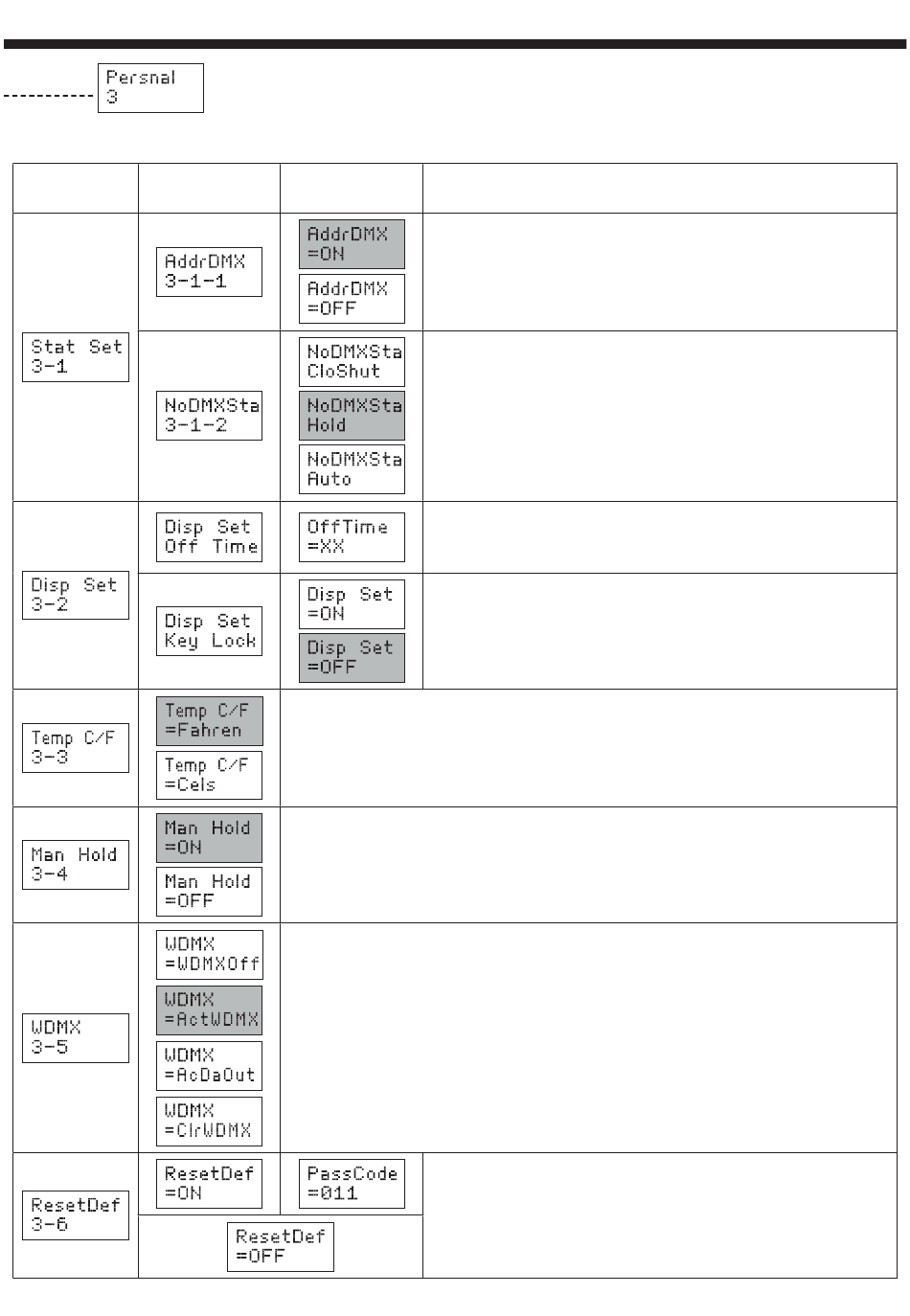Turn off Man Hold with =OFF box

point(209,892)
